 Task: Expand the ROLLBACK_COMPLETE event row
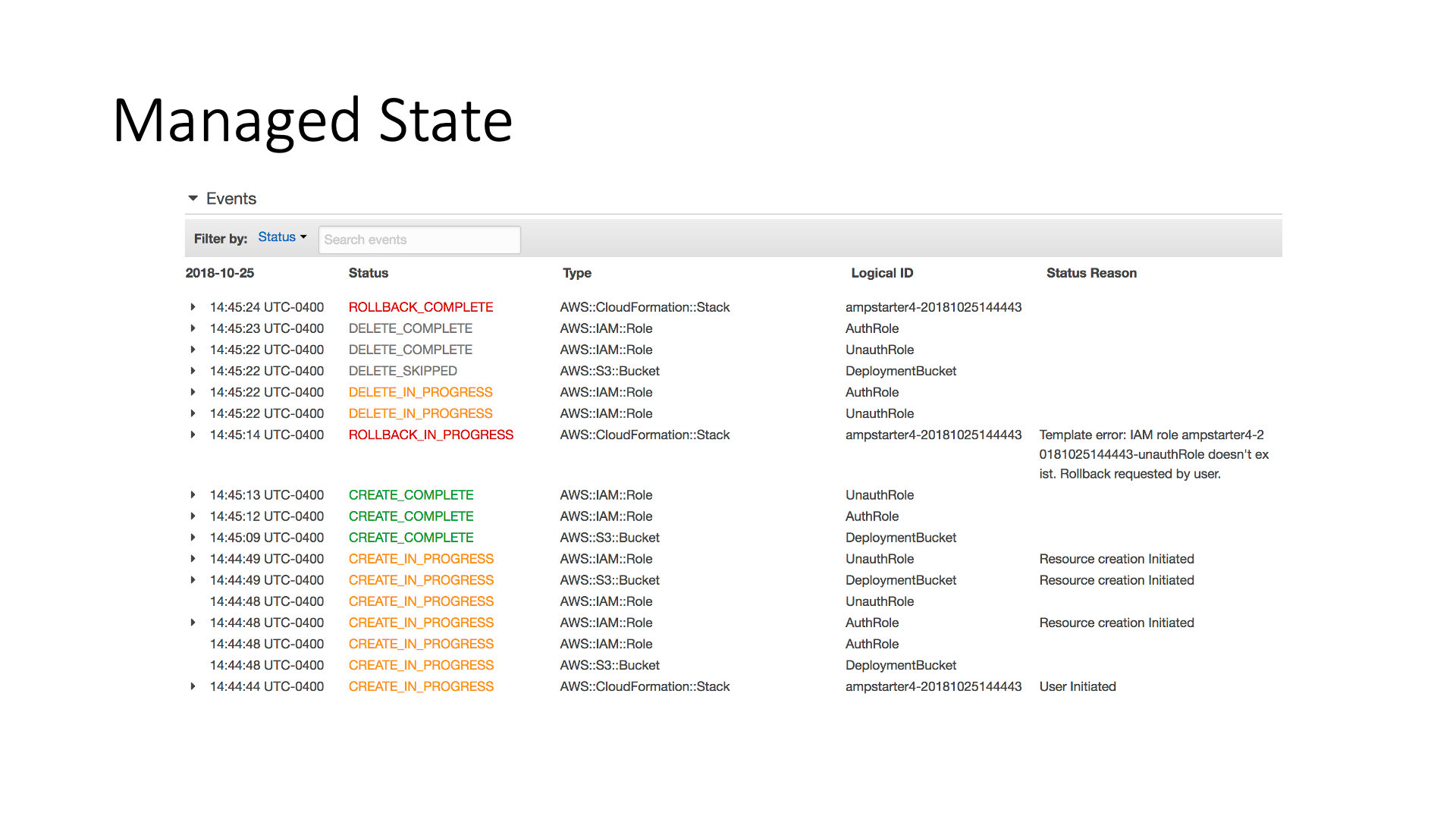[x=193, y=307]
